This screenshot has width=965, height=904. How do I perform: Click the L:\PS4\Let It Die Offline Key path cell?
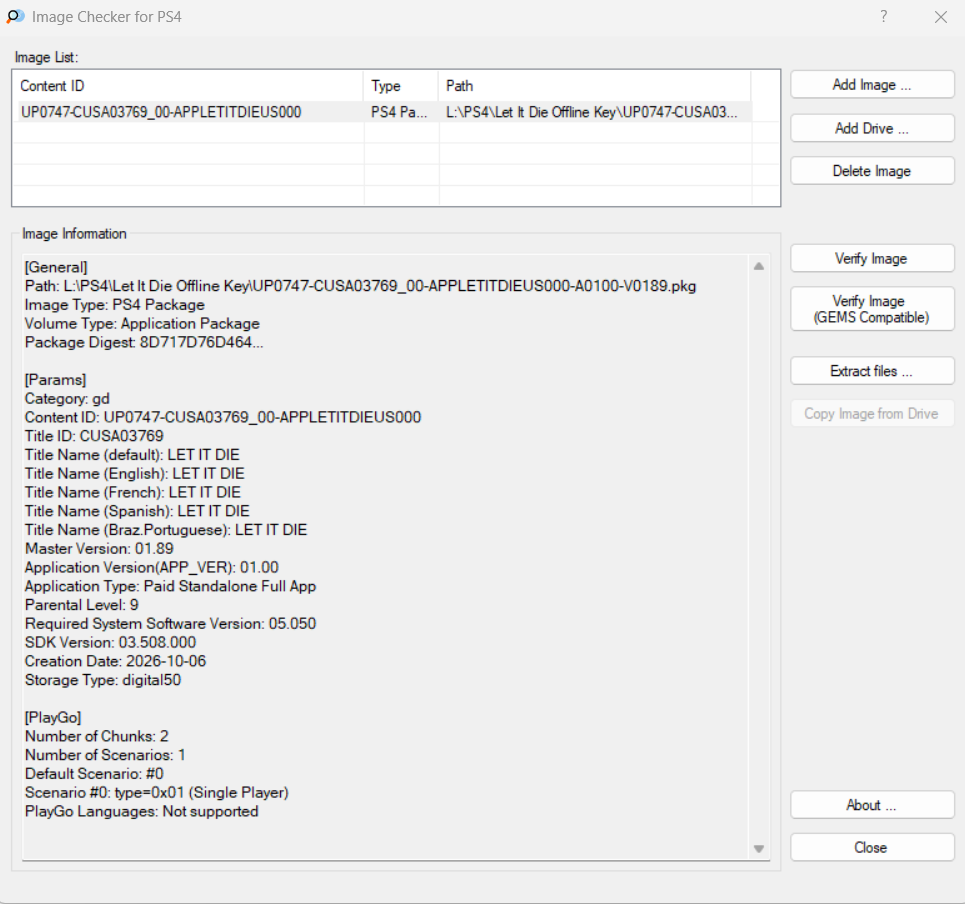[x=591, y=112]
